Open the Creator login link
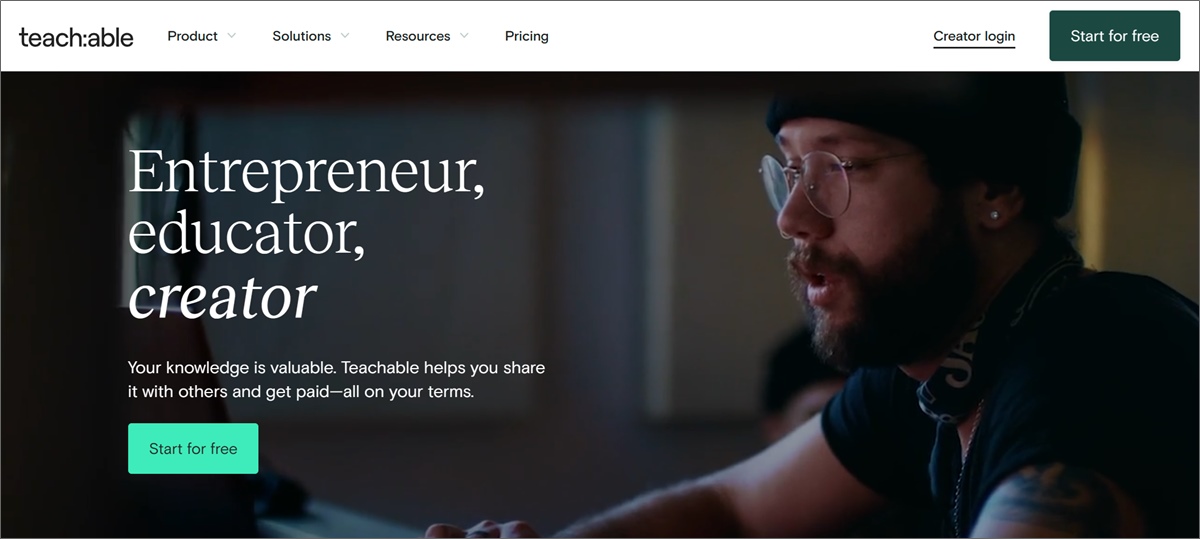 coord(974,36)
